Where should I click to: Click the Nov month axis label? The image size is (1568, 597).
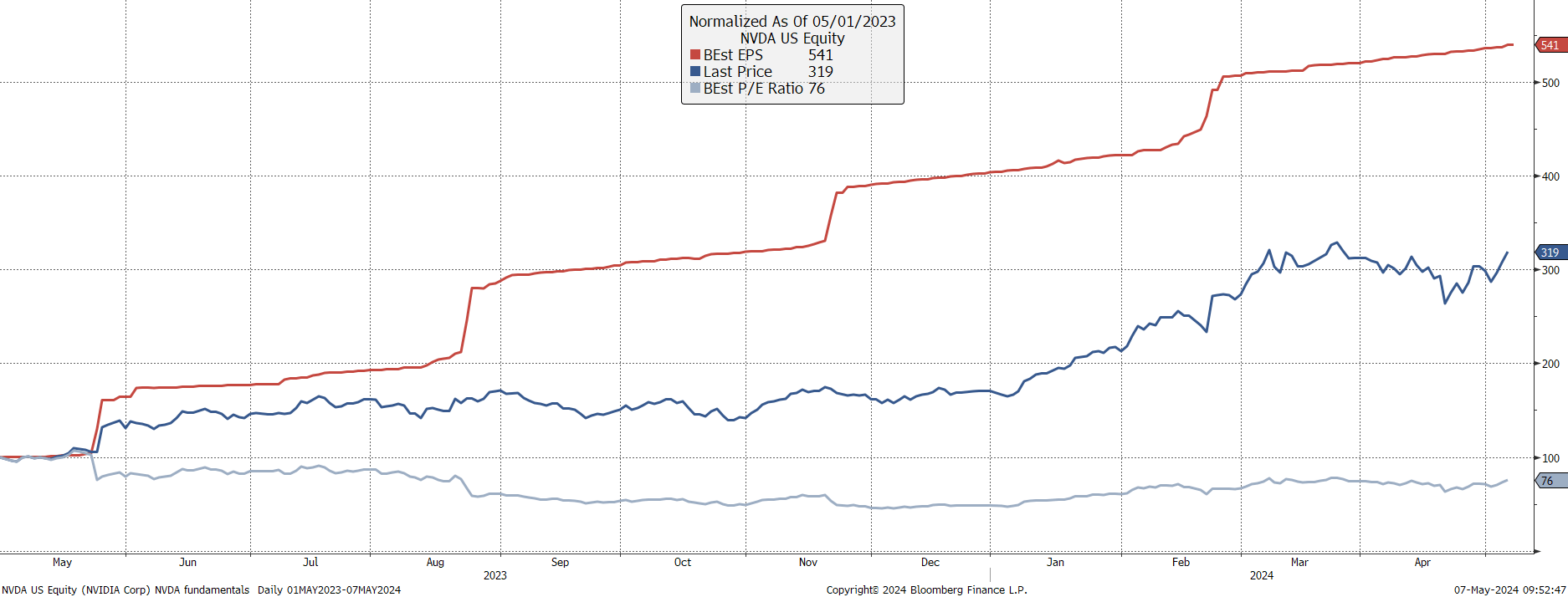[x=808, y=563]
